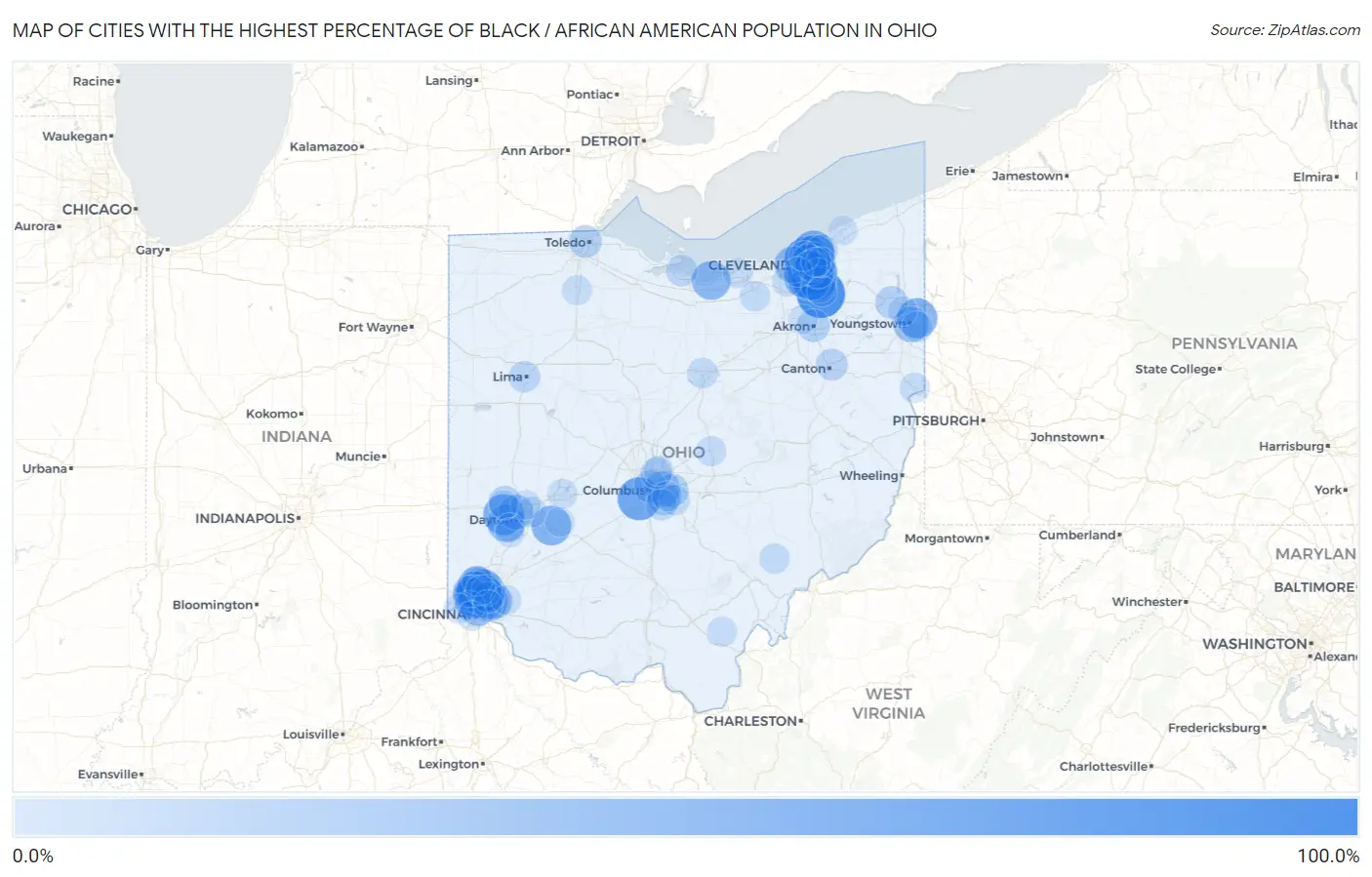Click the map title text
The image size is (1372, 877).
[472, 30]
